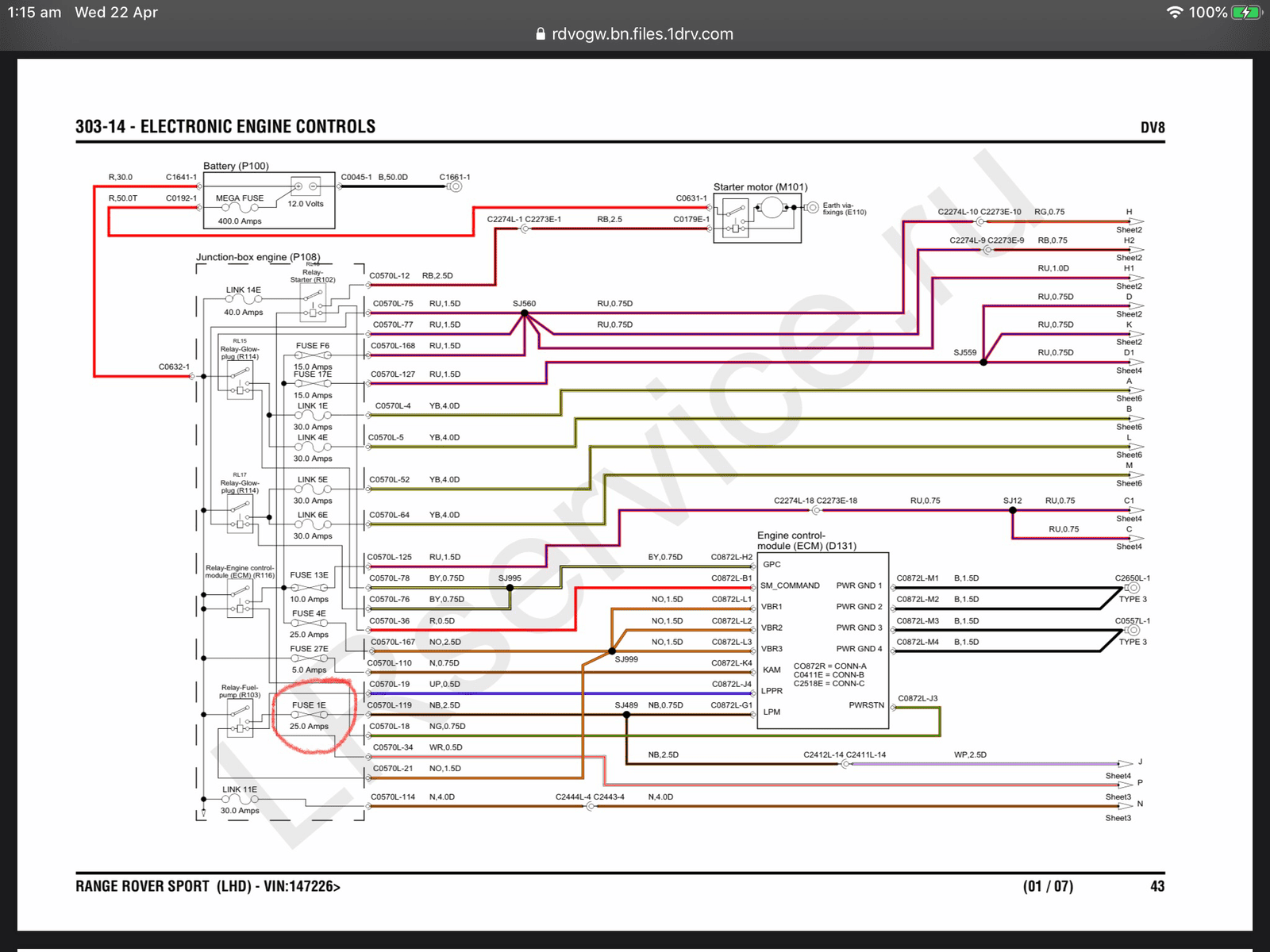Tap the C2650L-1 ground symbol
Screen dimensions: 1270x952
(x=1133, y=588)
